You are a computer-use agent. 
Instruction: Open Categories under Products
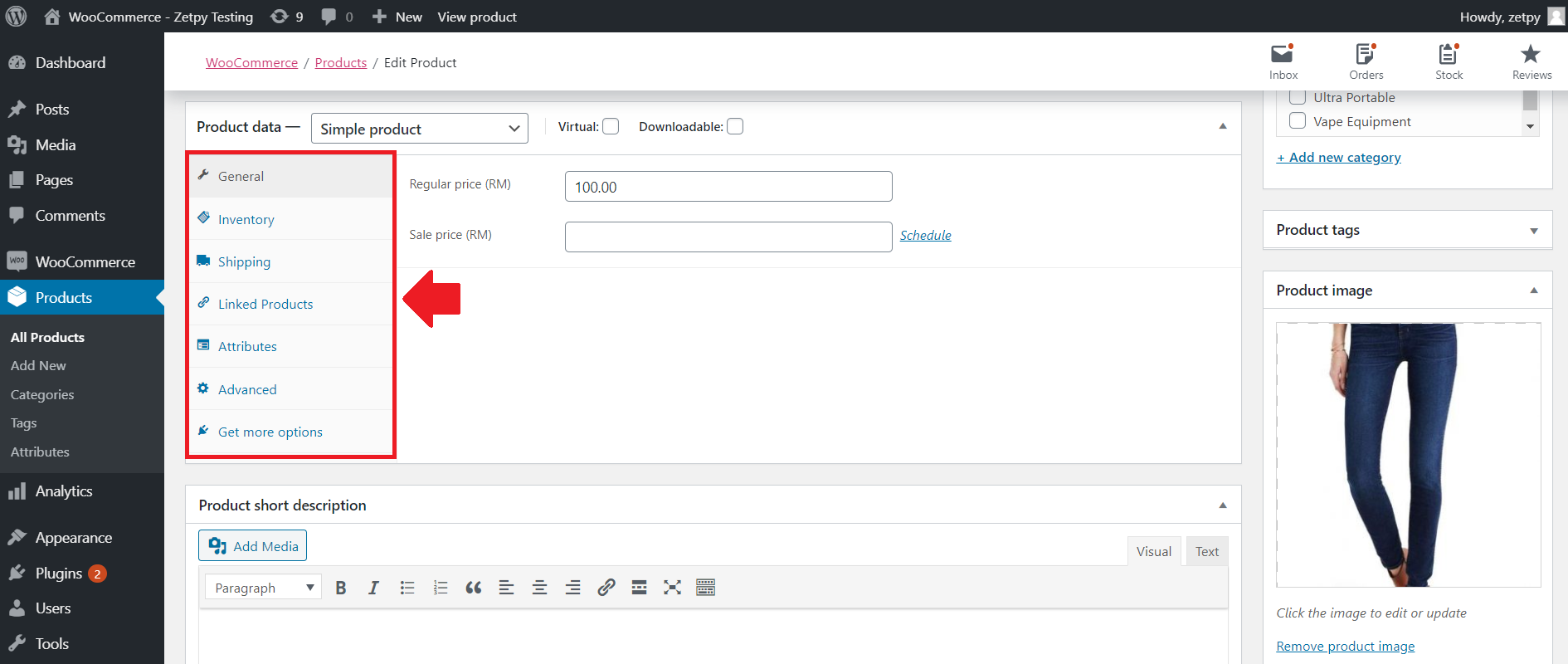[x=42, y=395]
